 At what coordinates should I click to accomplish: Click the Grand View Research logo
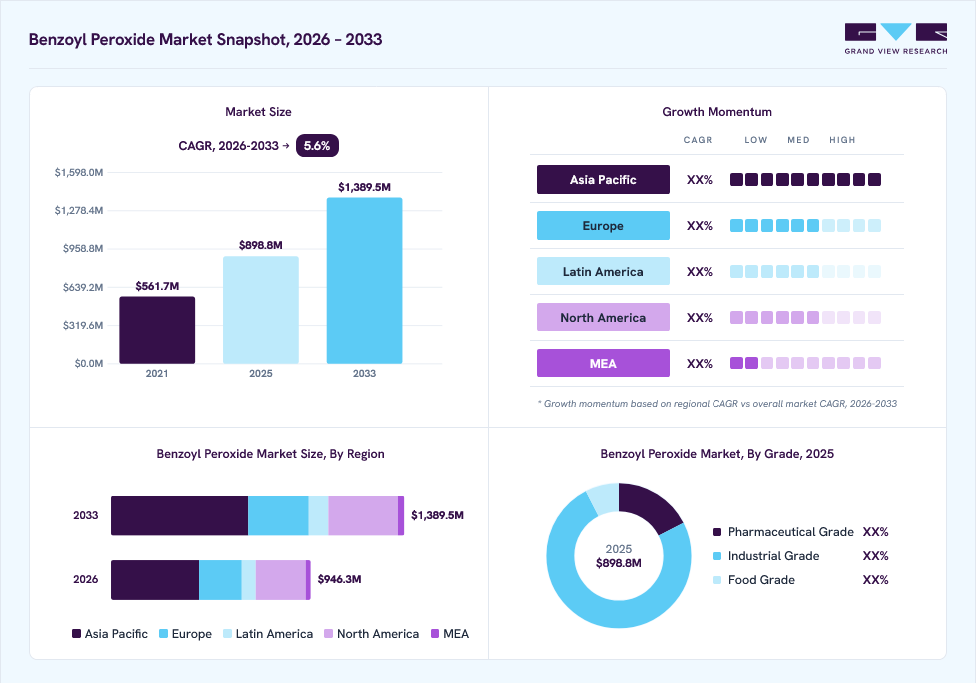click(x=896, y=39)
